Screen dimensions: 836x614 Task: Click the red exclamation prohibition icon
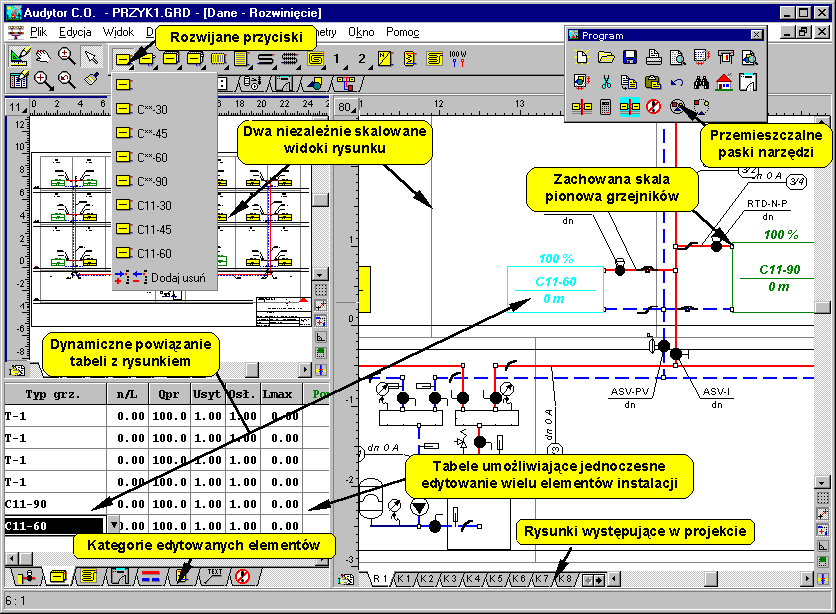(x=653, y=106)
